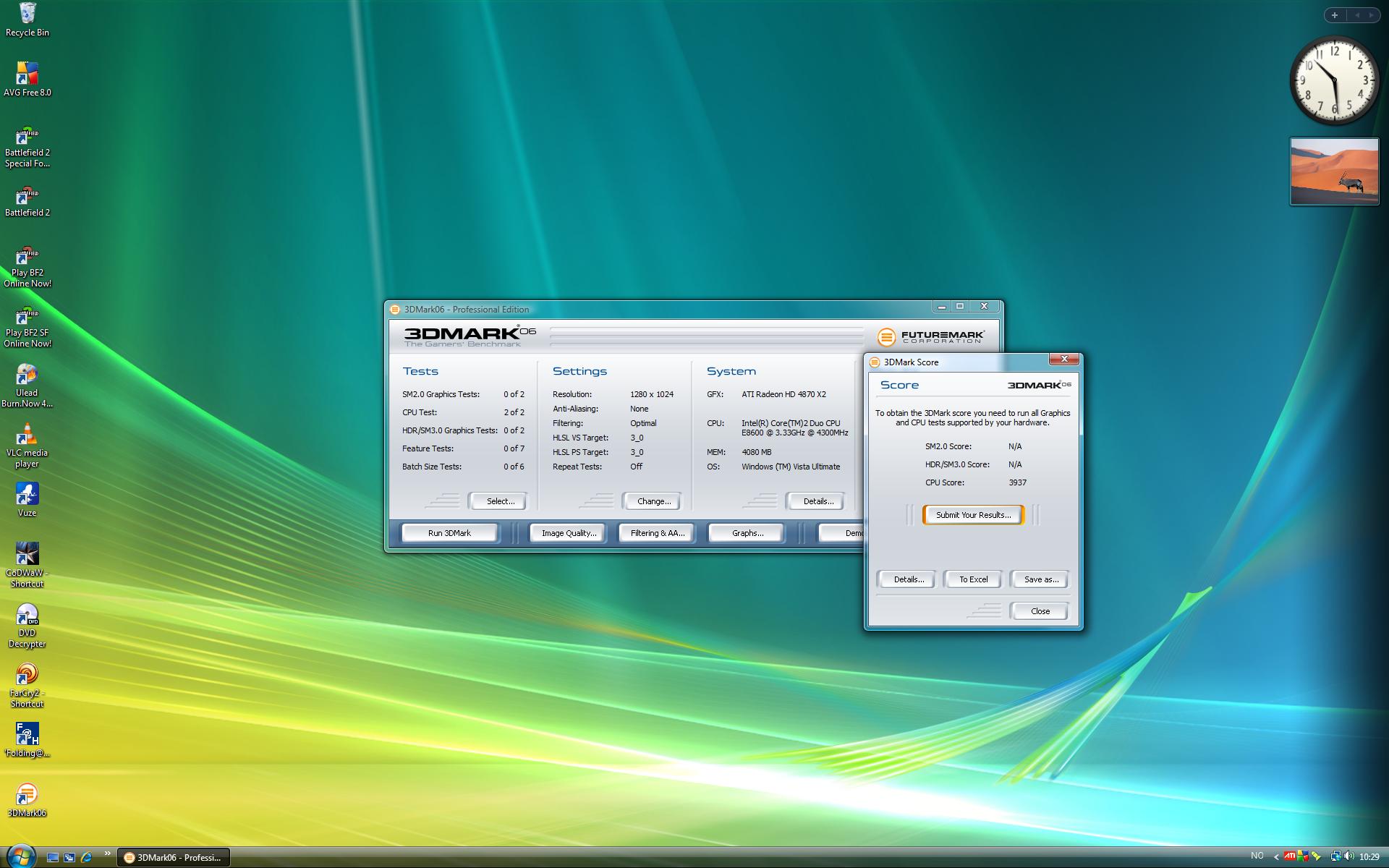
Task: Select the FarCry2 Shortcut icon
Action: 27,686
